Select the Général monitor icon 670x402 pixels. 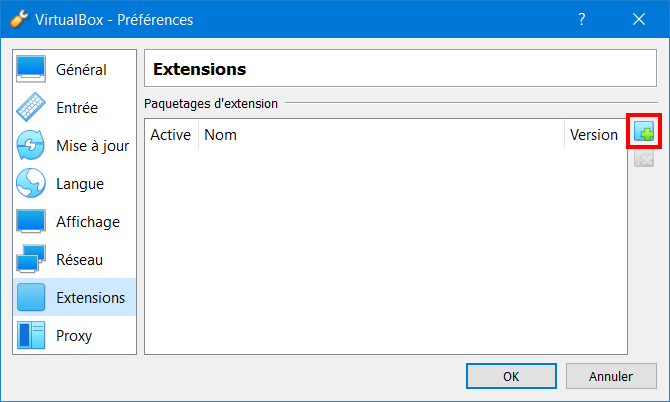(x=31, y=69)
